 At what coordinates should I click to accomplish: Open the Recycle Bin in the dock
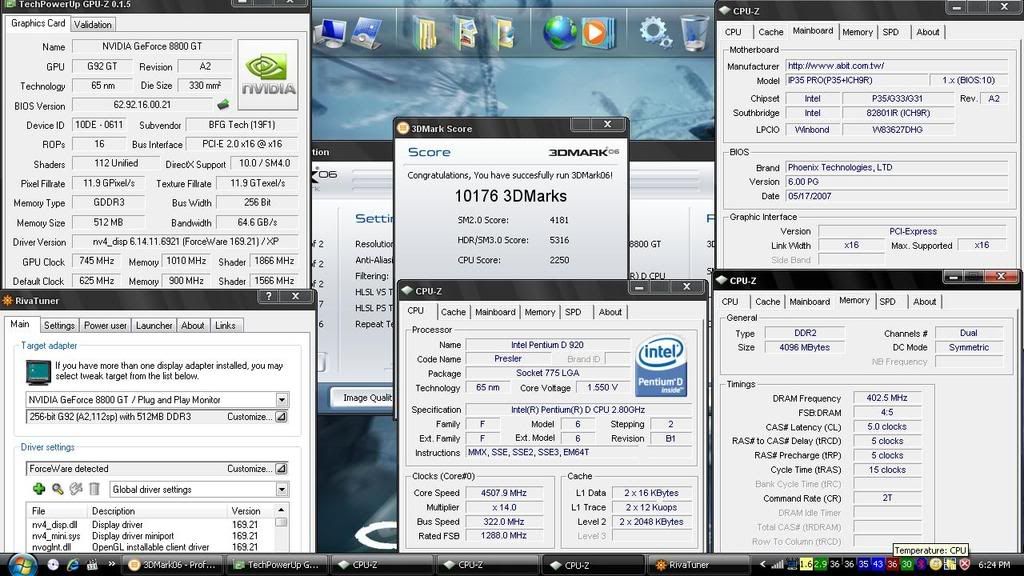[694, 32]
